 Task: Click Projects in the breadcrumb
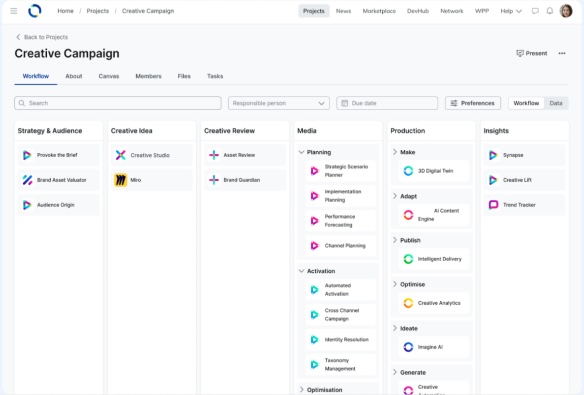point(98,11)
